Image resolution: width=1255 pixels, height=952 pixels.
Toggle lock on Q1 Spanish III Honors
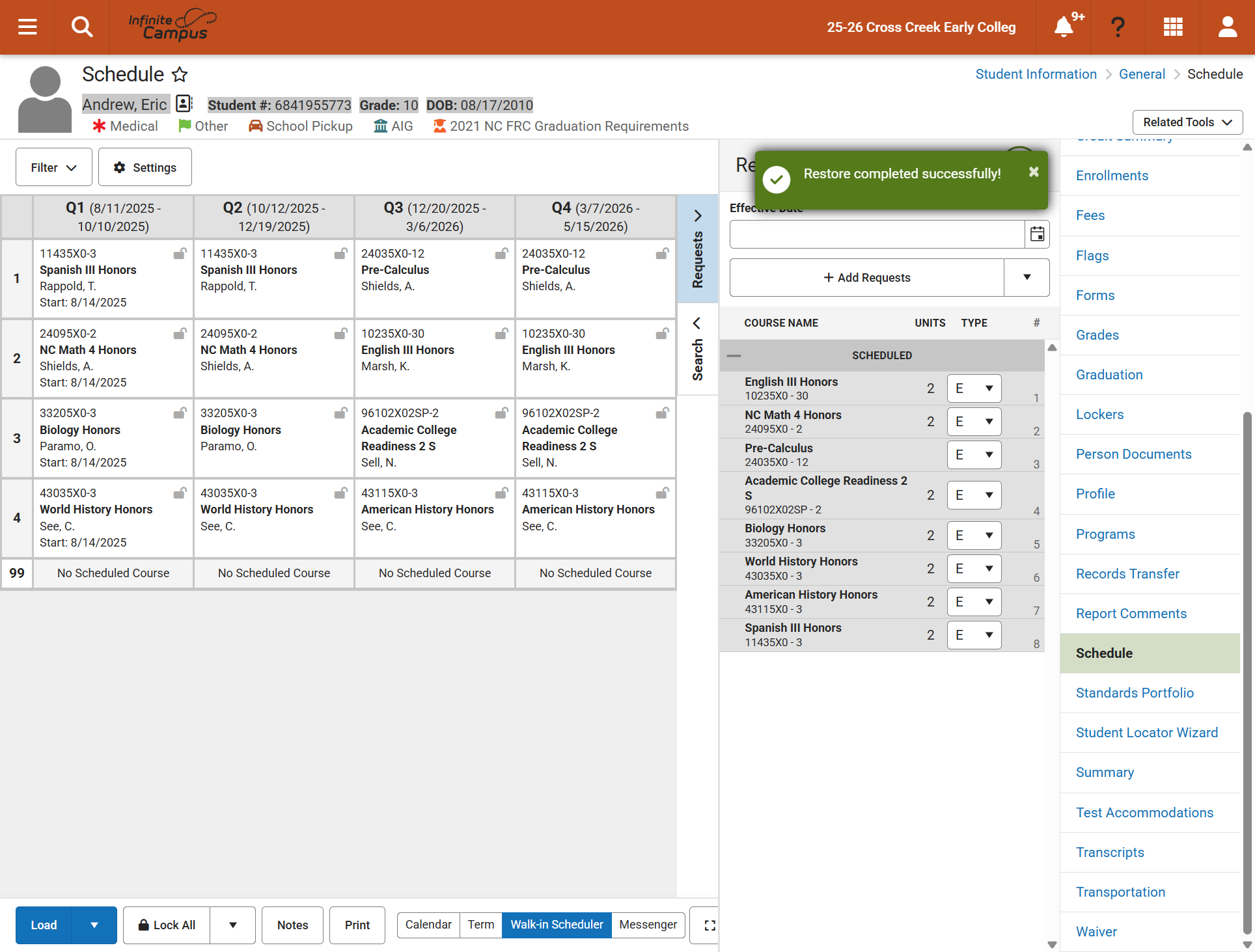(180, 254)
